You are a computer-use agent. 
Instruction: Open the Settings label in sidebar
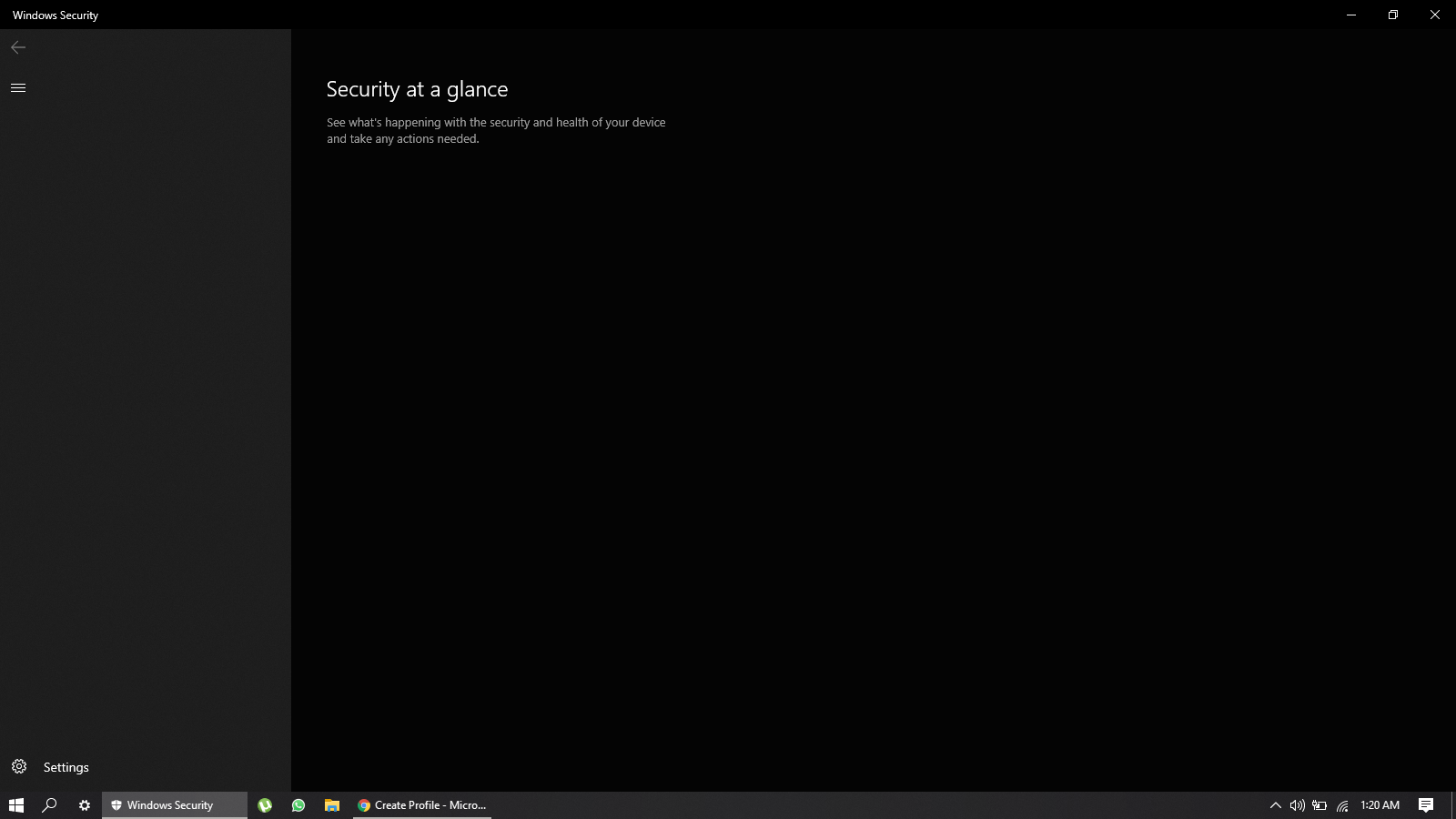(66, 767)
